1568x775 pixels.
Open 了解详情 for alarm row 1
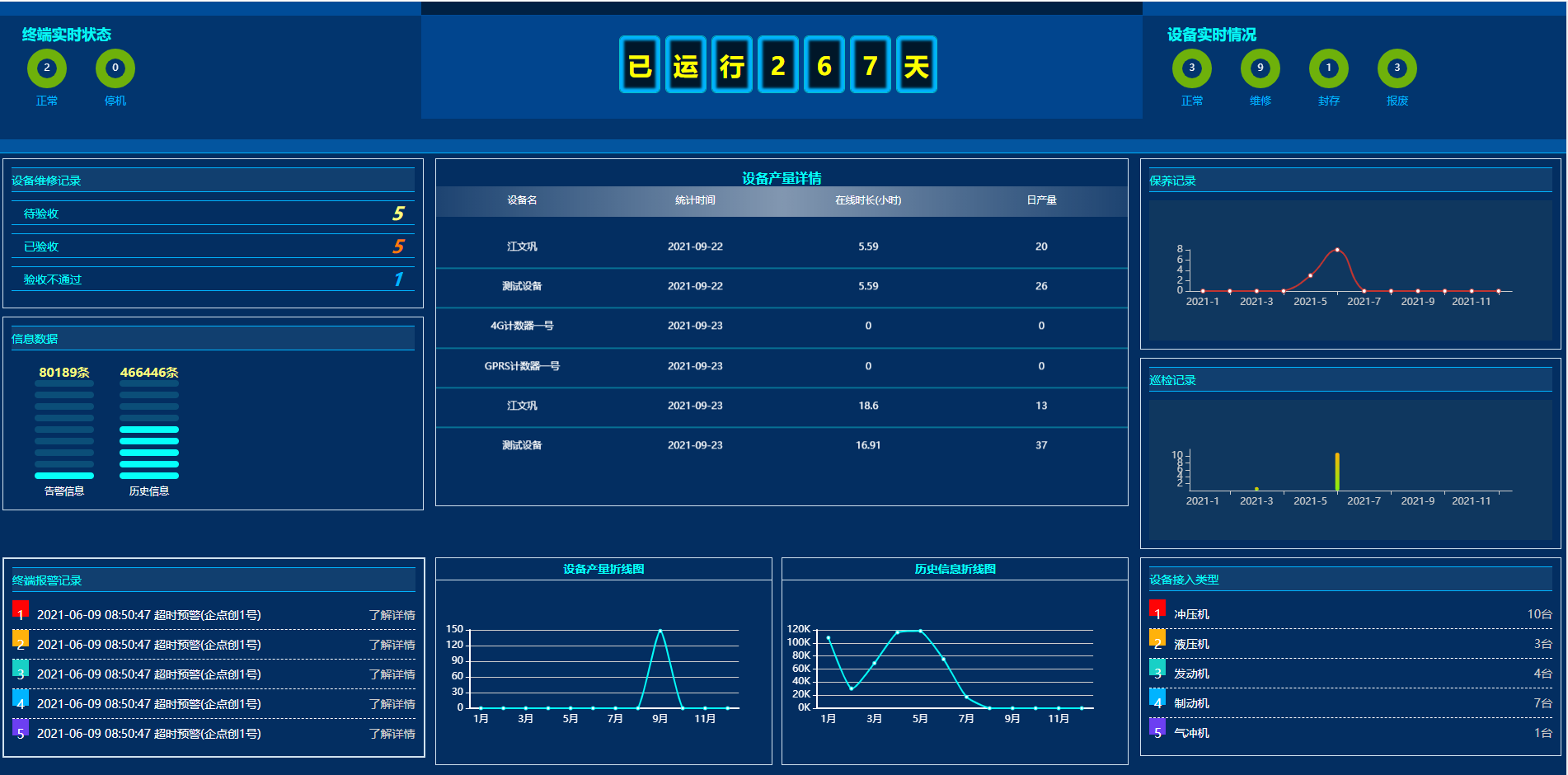(392, 615)
